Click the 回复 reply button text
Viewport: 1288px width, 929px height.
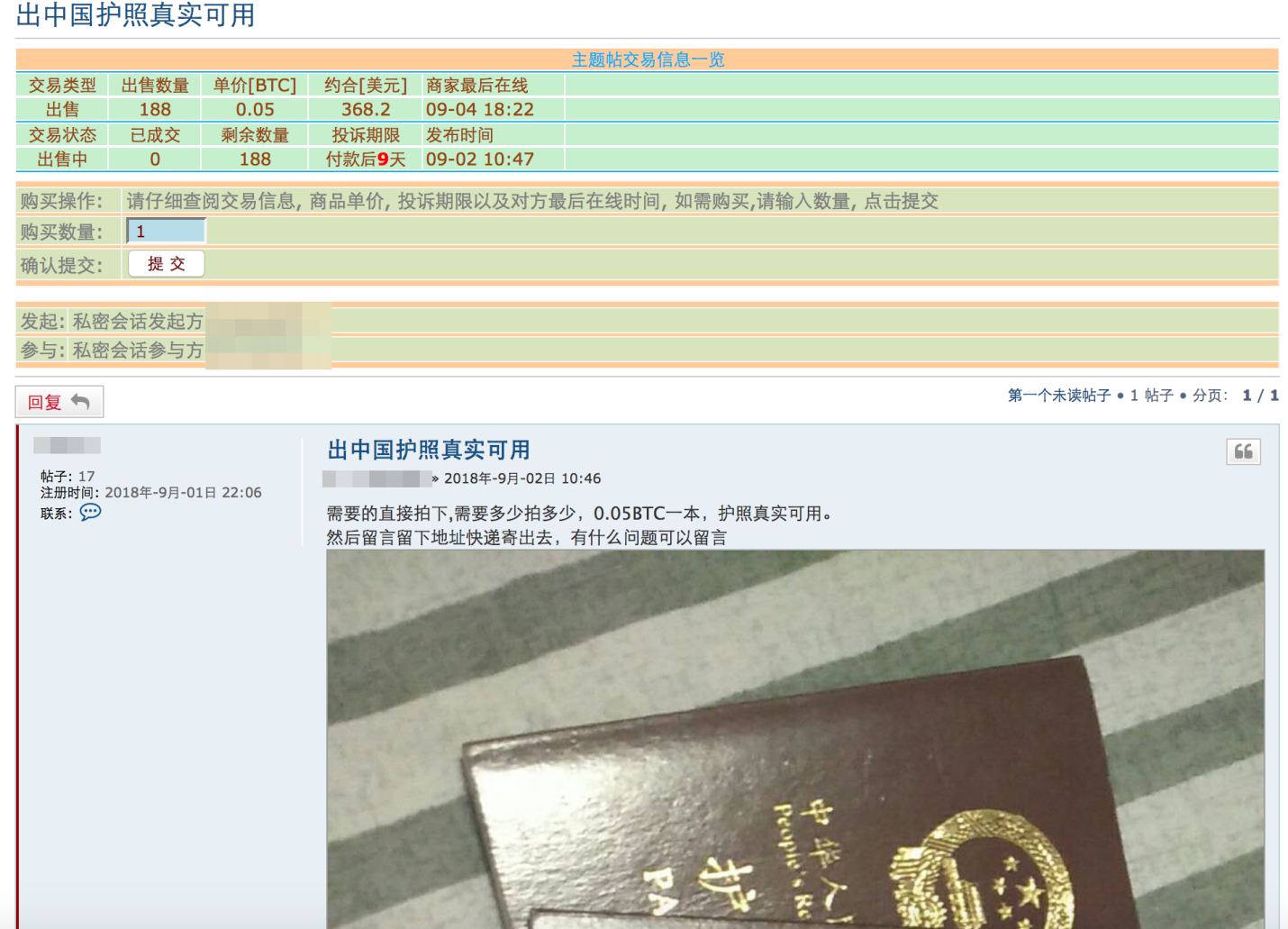(x=44, y=403)
